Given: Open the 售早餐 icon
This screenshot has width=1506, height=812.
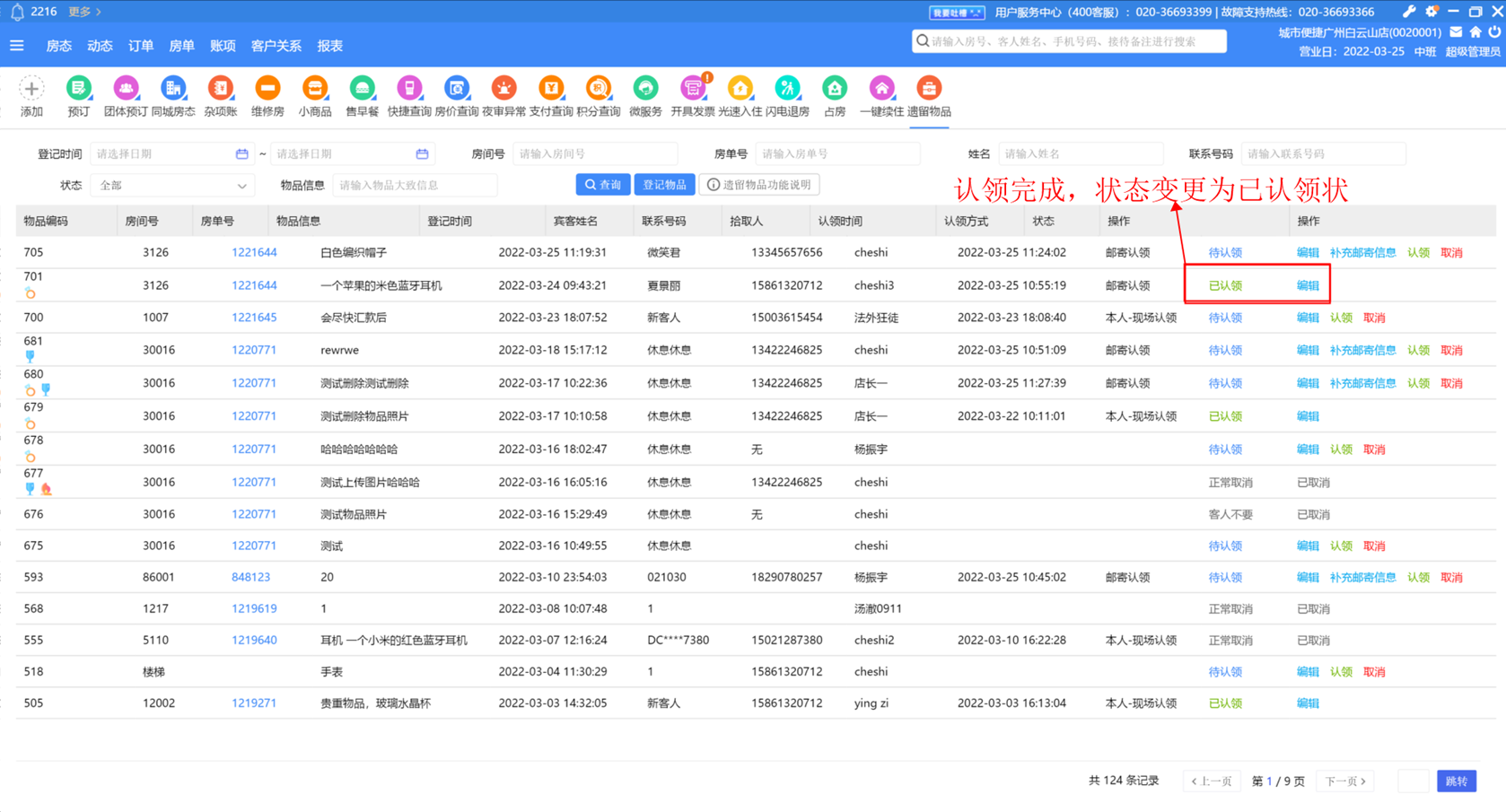Looking at the screenshot, I should pos(362,89).
